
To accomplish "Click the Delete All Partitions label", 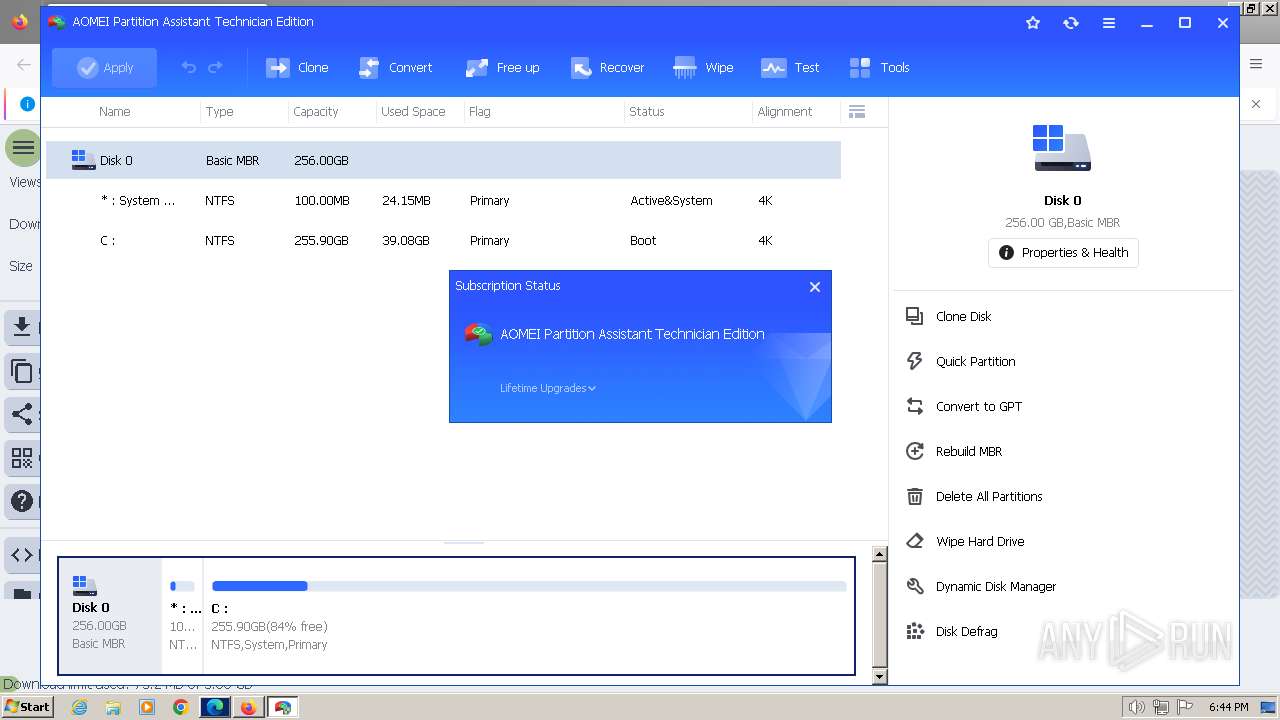I will click(989, 496).
